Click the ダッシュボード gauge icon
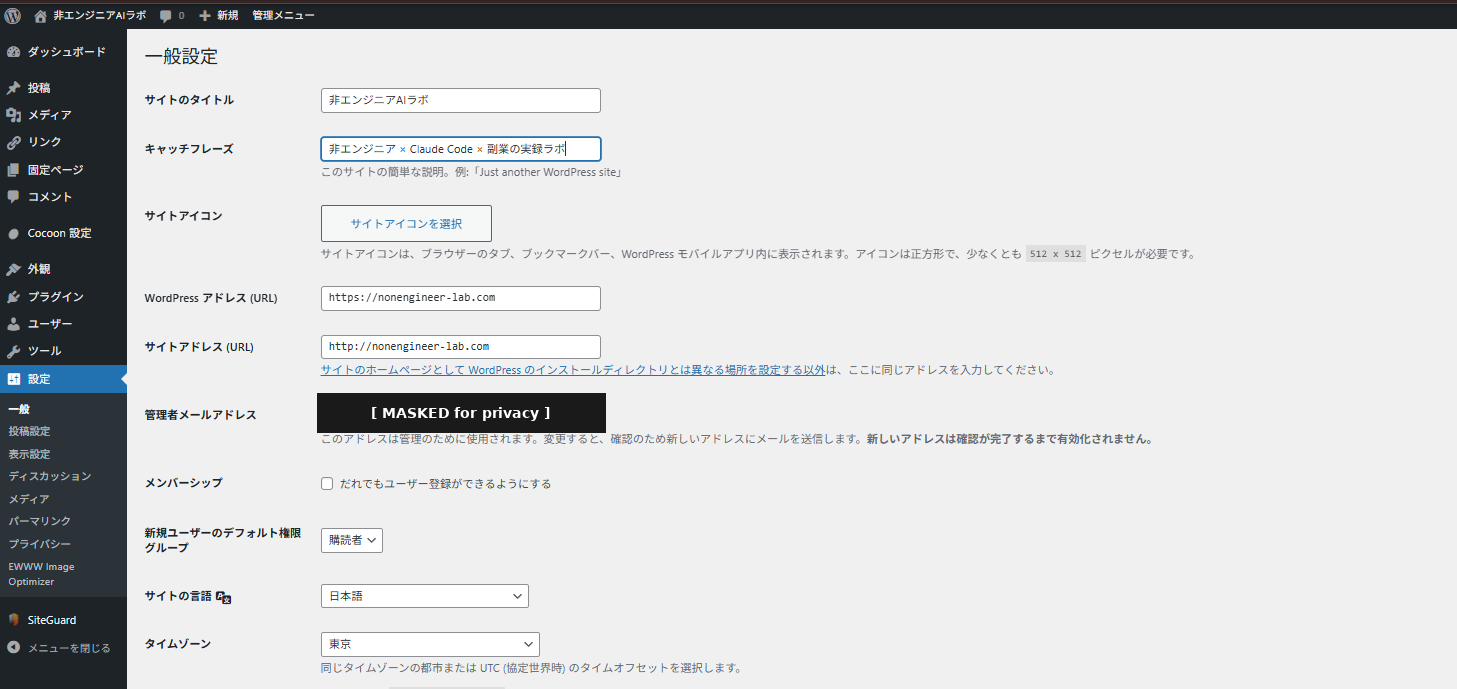The width and height of the screenshot is (1457, 689). pyautogui.click(x=14, y=52)
